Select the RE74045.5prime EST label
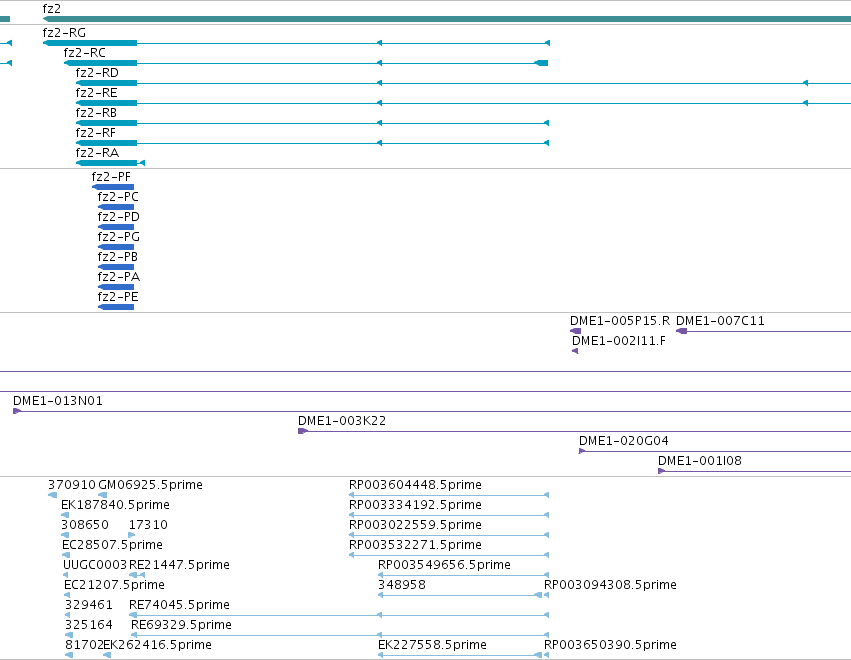The image size is (851, 660). [179, 605]
